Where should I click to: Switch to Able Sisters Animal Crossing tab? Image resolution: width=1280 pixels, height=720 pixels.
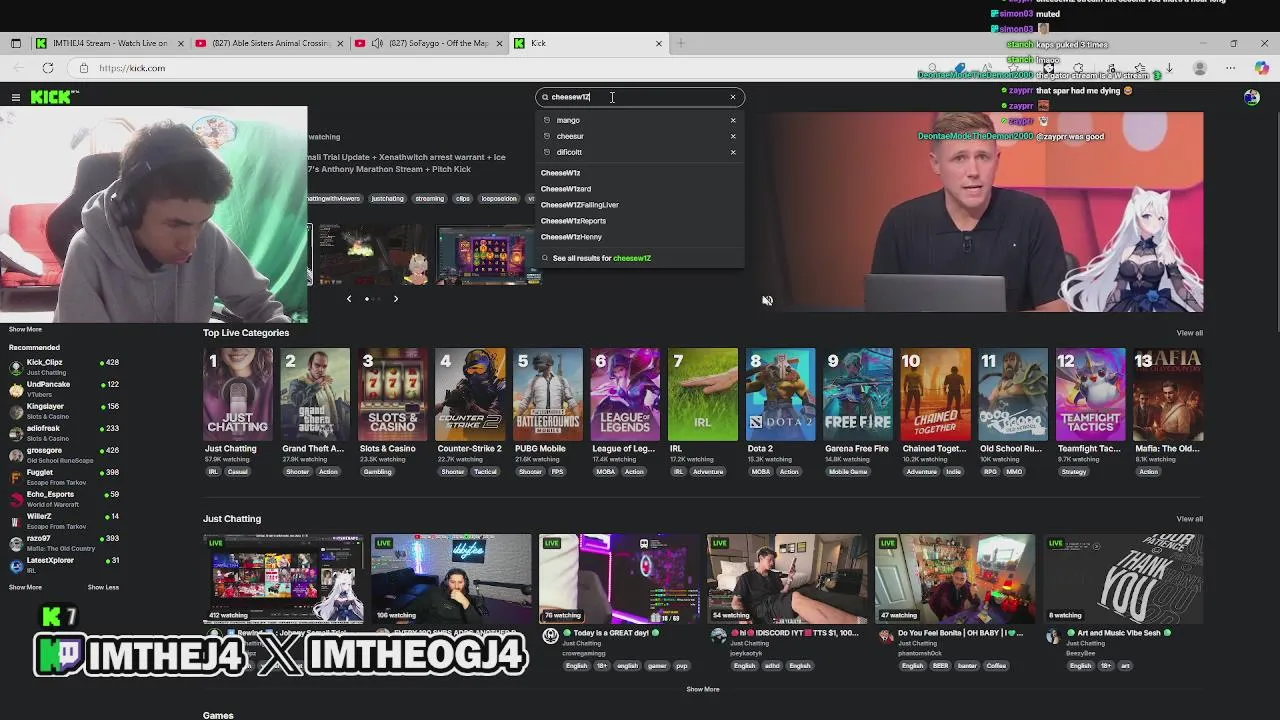click(270, 43)
